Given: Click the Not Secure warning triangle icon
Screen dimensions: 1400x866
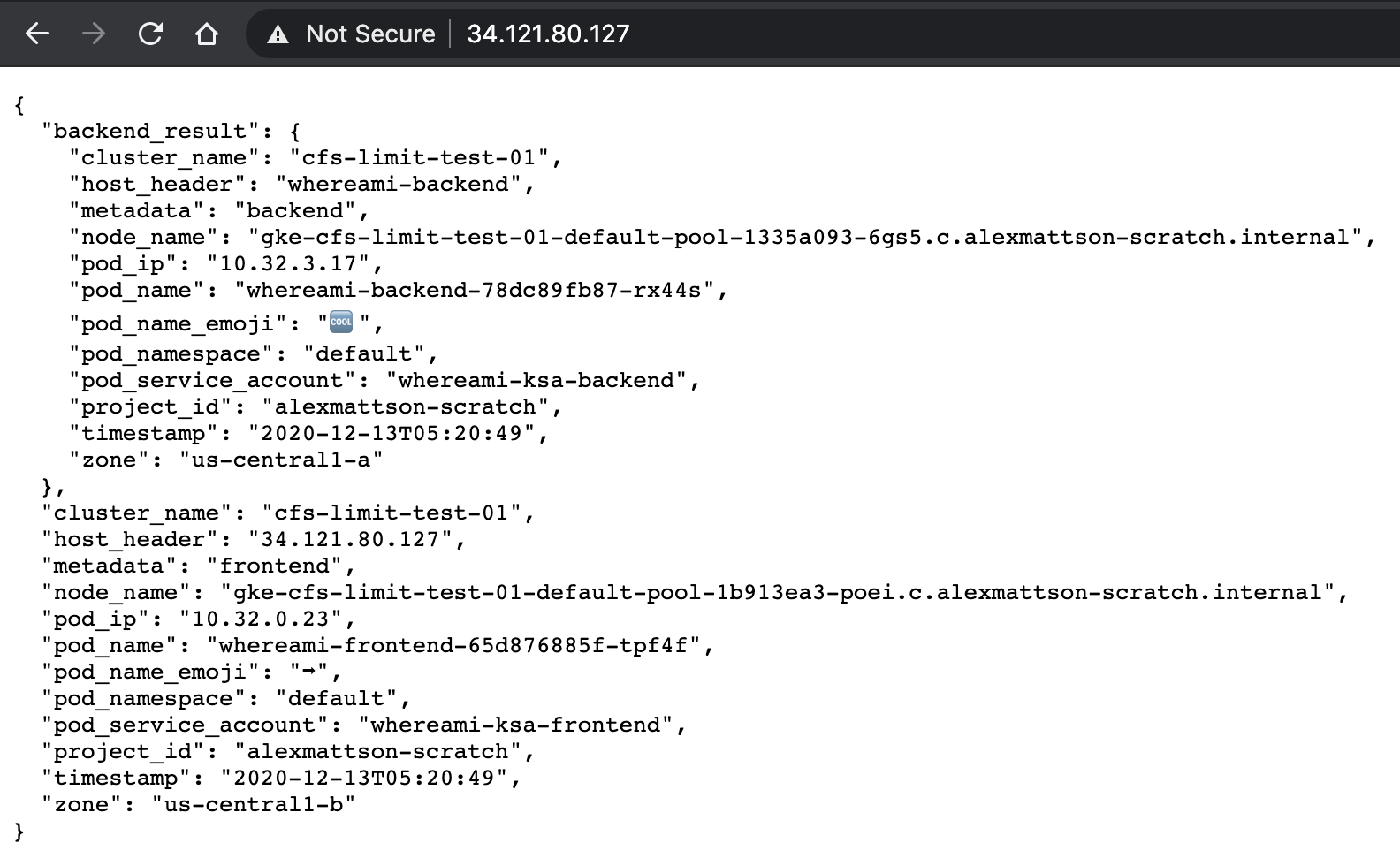Looking at the screenshot, I should pos(278,34).
